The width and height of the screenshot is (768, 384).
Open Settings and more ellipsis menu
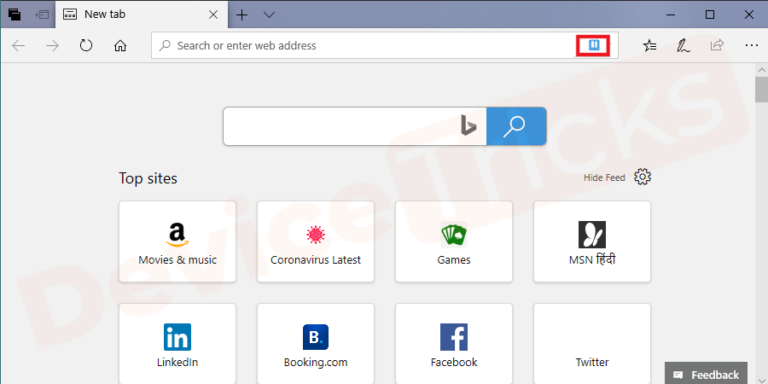(x=751, y=46)
